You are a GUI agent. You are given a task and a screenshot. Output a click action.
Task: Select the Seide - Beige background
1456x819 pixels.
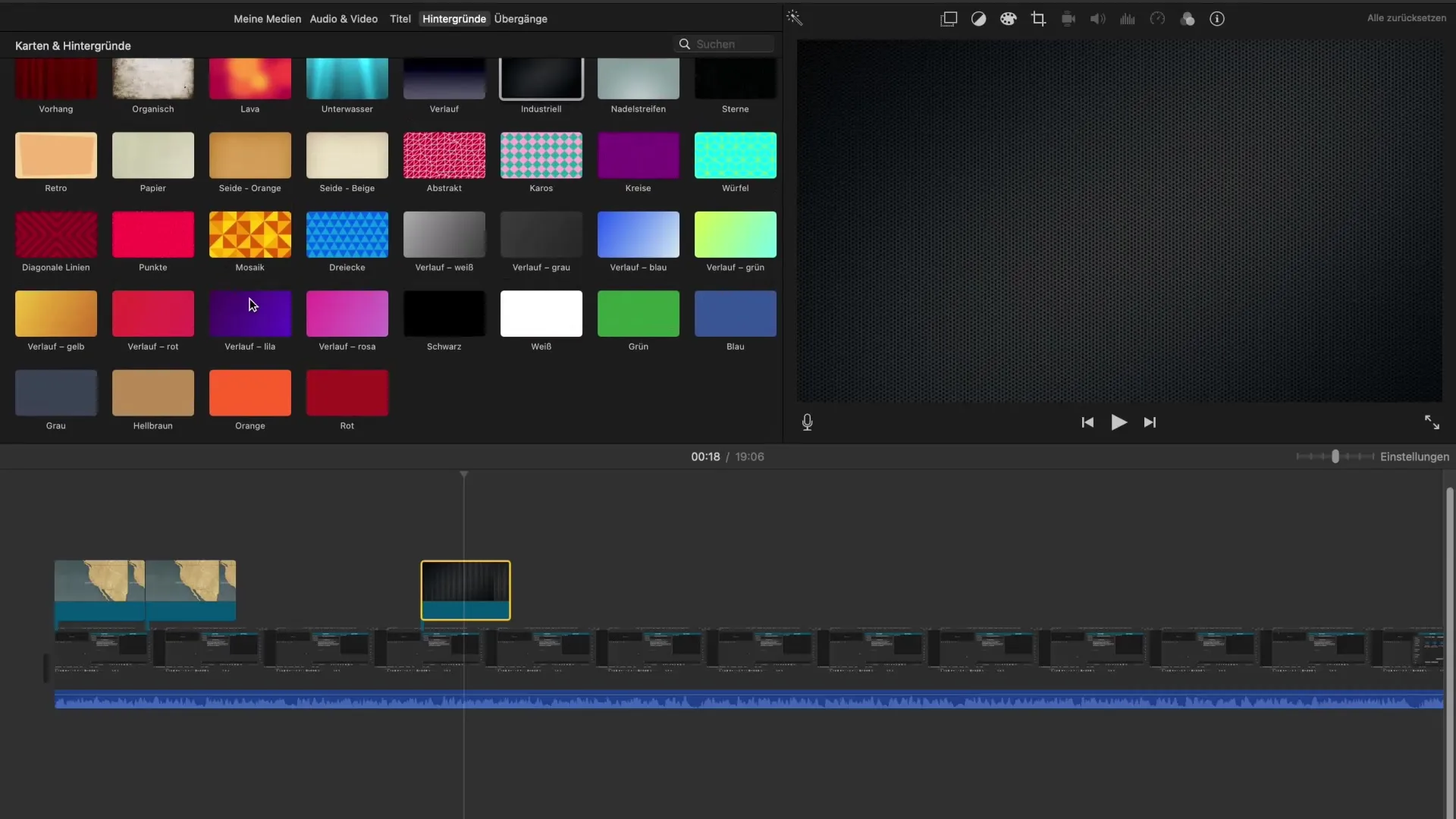tap(347, 155)
